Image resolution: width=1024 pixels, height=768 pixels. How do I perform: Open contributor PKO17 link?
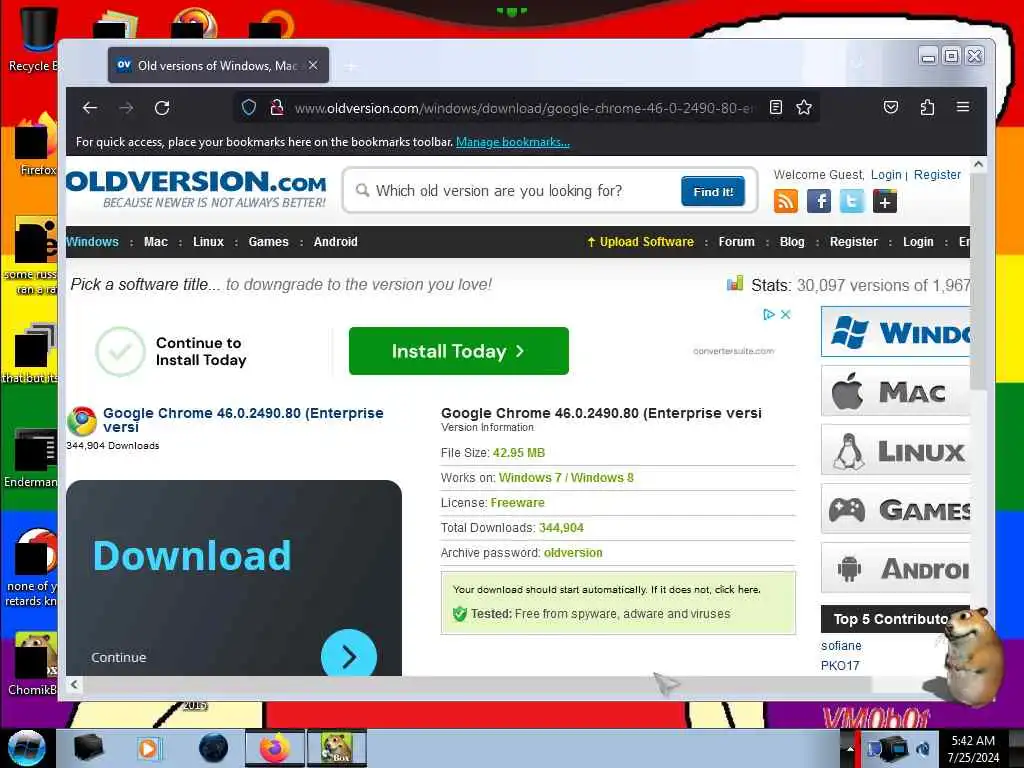click(840, 665)
